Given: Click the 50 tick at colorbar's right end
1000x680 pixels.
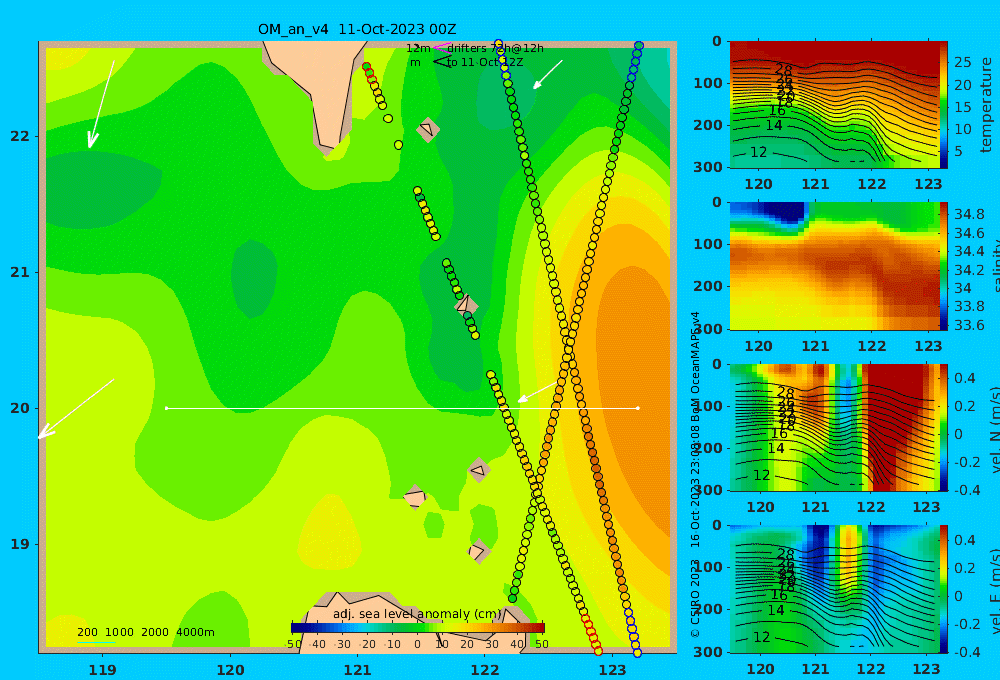Looking at the screenshot, I should (541, 644).
